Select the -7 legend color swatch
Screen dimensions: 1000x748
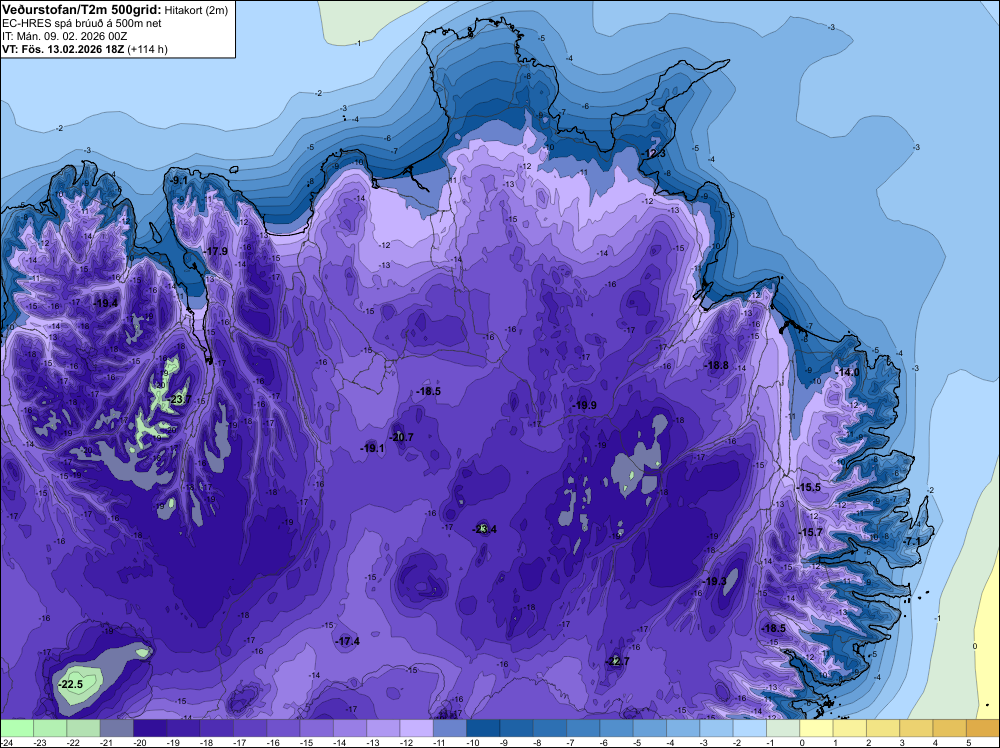pyautogui.click(x=583, y=728)
